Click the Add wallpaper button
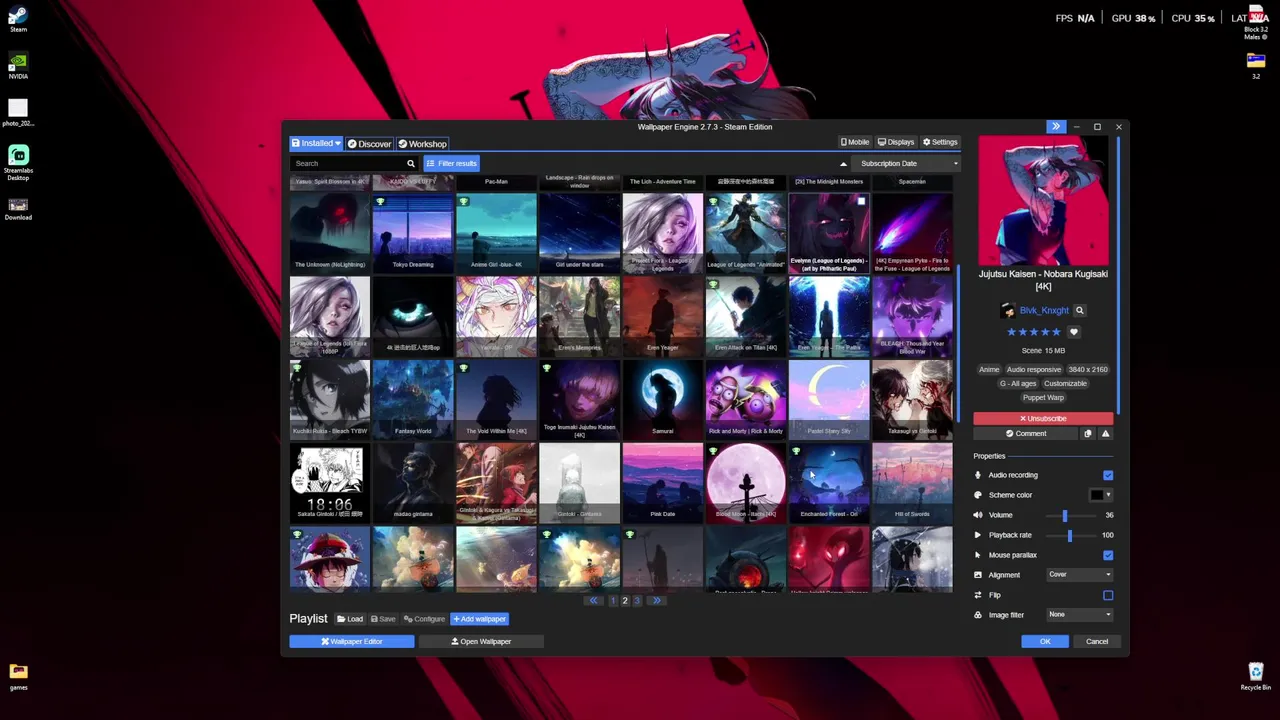 (480, 619)
